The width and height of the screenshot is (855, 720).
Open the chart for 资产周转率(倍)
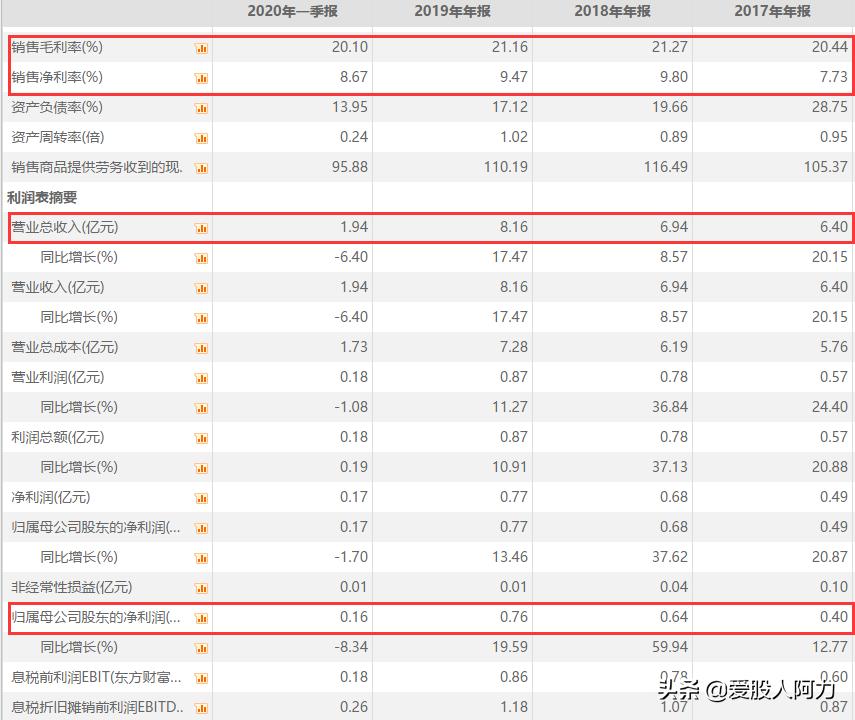pos(202,137)
